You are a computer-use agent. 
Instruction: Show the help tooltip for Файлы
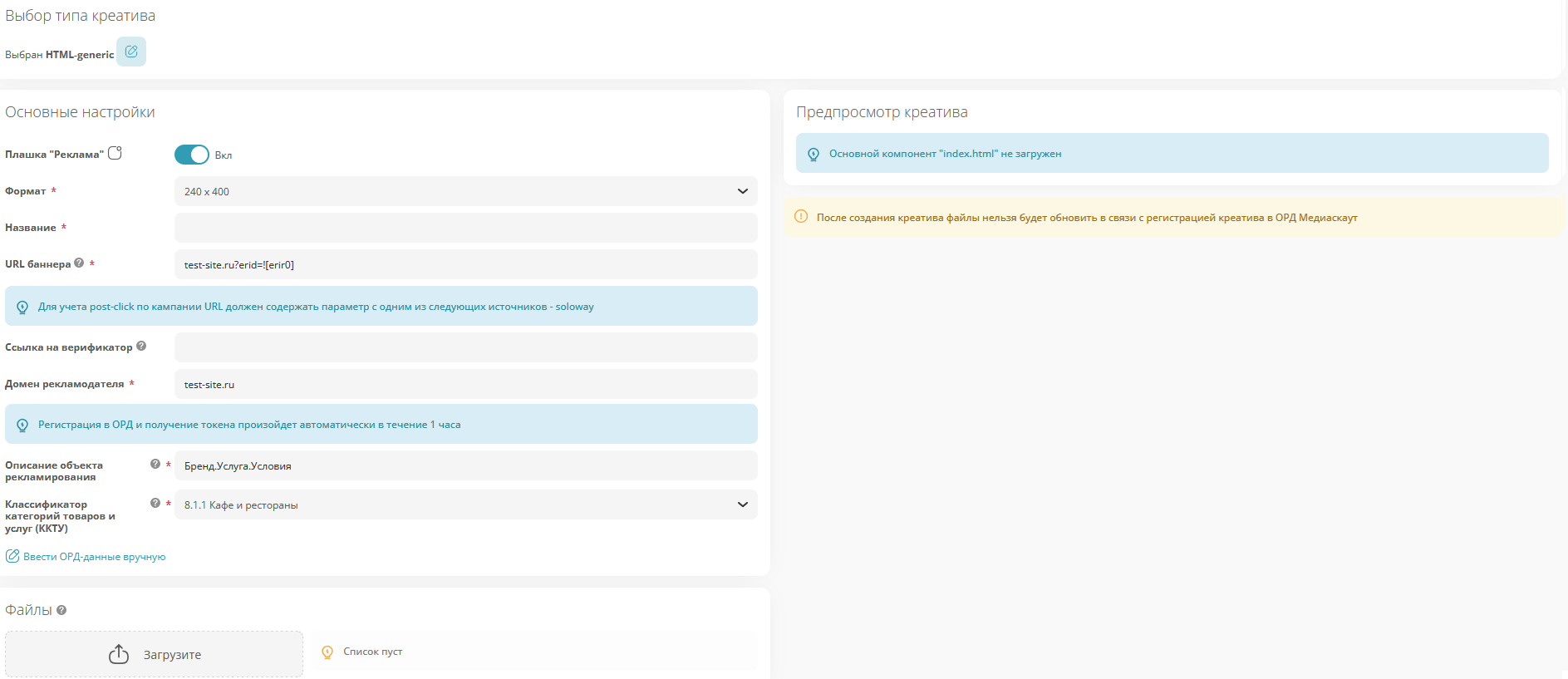click(x=61, y=610)
